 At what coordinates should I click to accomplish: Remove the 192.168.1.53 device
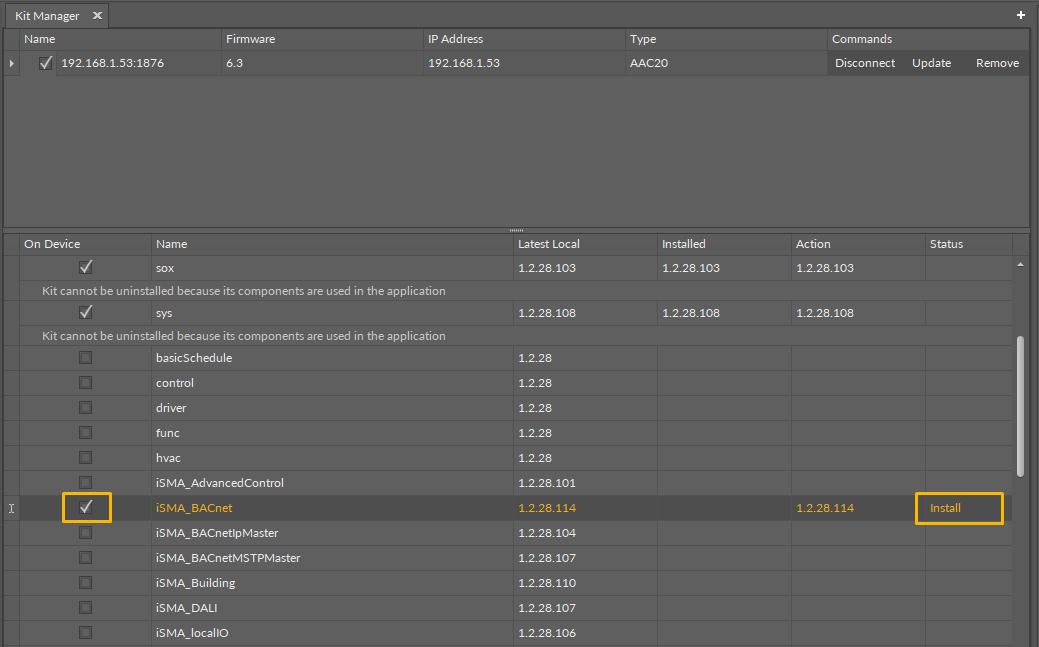click(997, 63)
